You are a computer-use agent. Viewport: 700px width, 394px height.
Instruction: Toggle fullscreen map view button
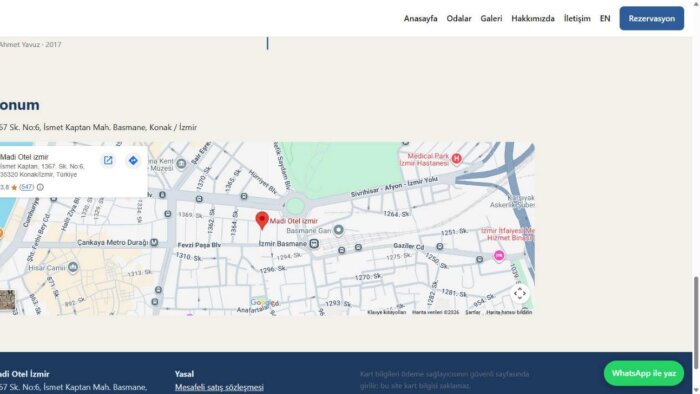point(520,294)
